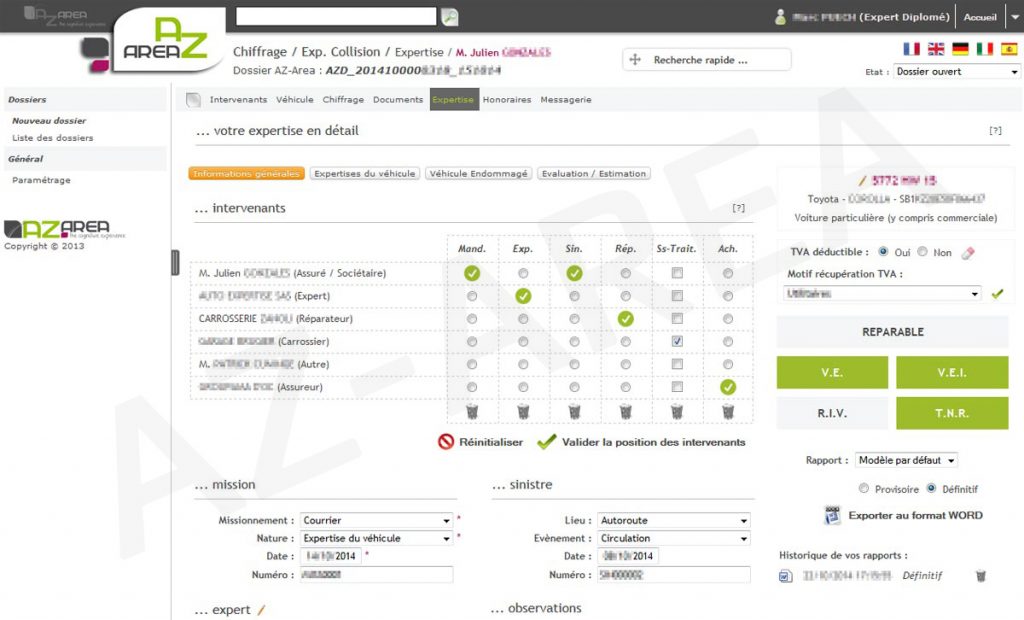Select the French flag language icon

(911, 49)
